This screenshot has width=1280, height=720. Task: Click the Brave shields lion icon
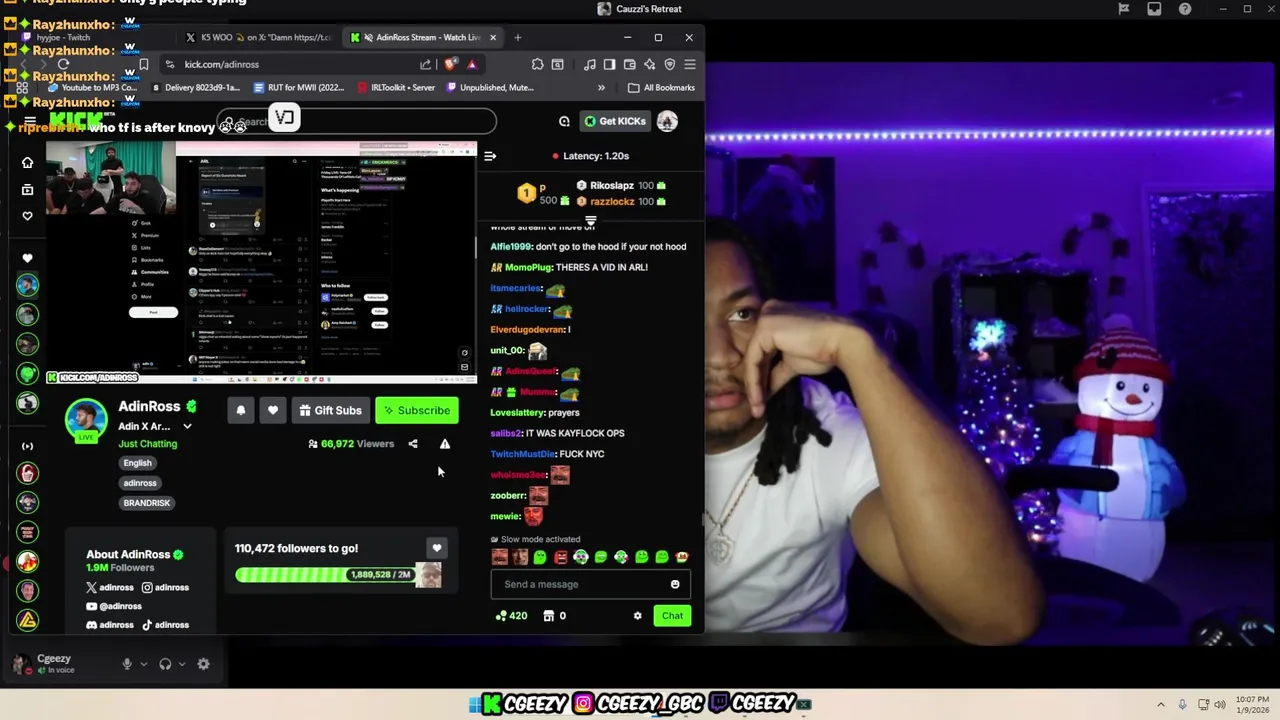[x=451, y=64]
